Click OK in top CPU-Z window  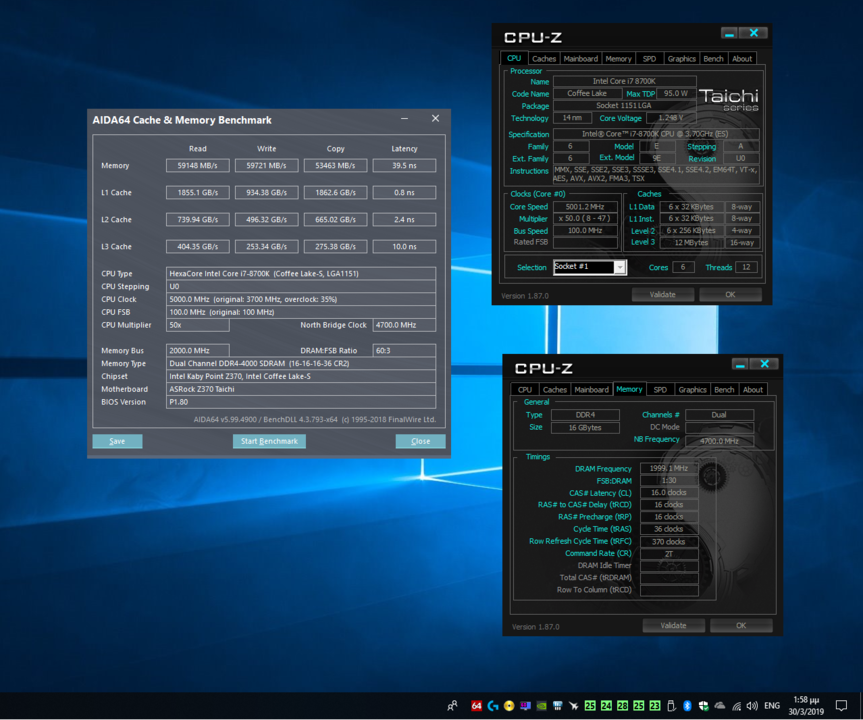click(x=730, y=294)
